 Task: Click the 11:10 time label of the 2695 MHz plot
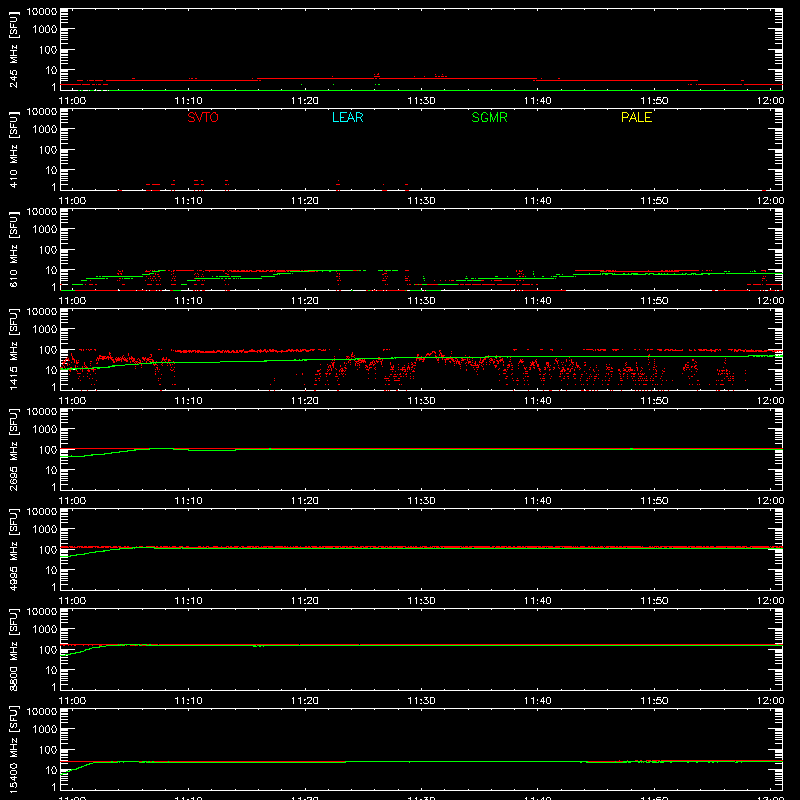(x=189, y=501)
